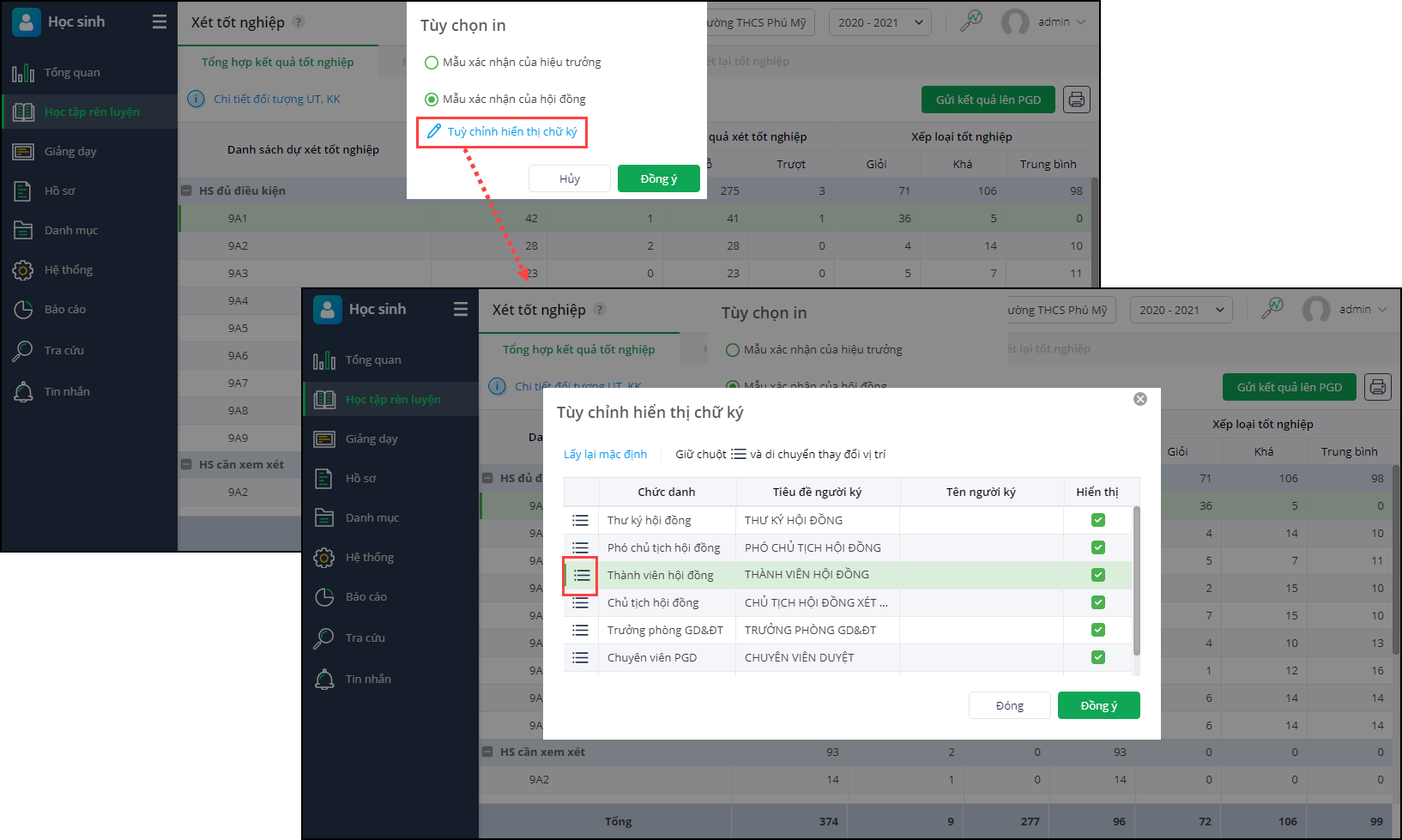Uncheck Hiển thị for Thành viên hội đồng
Viewport: 1402px width, 840px height.
pyautogui.click(x=1098, y=575)
